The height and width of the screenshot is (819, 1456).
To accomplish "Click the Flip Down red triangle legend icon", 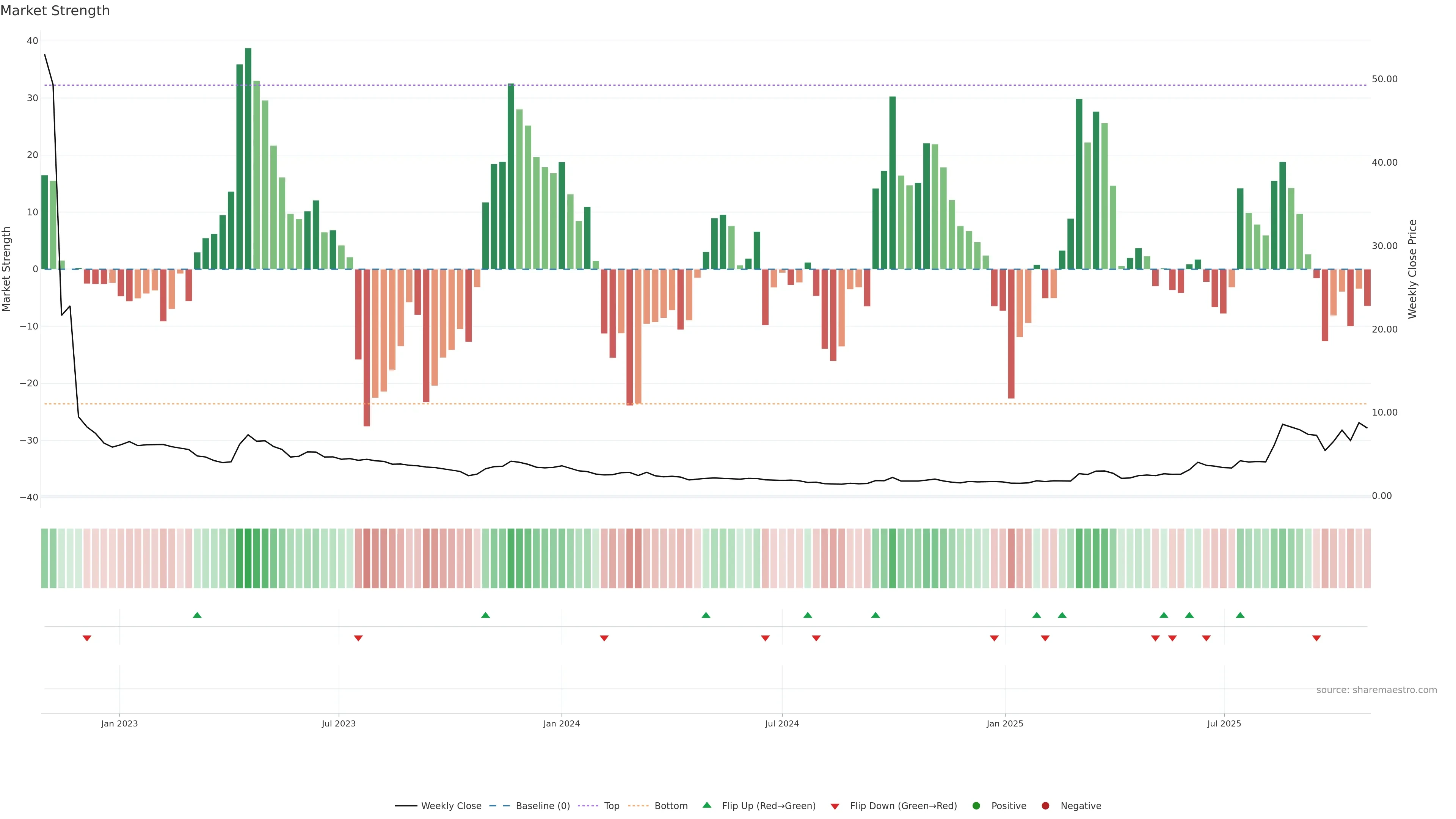I will coord(834,806).
